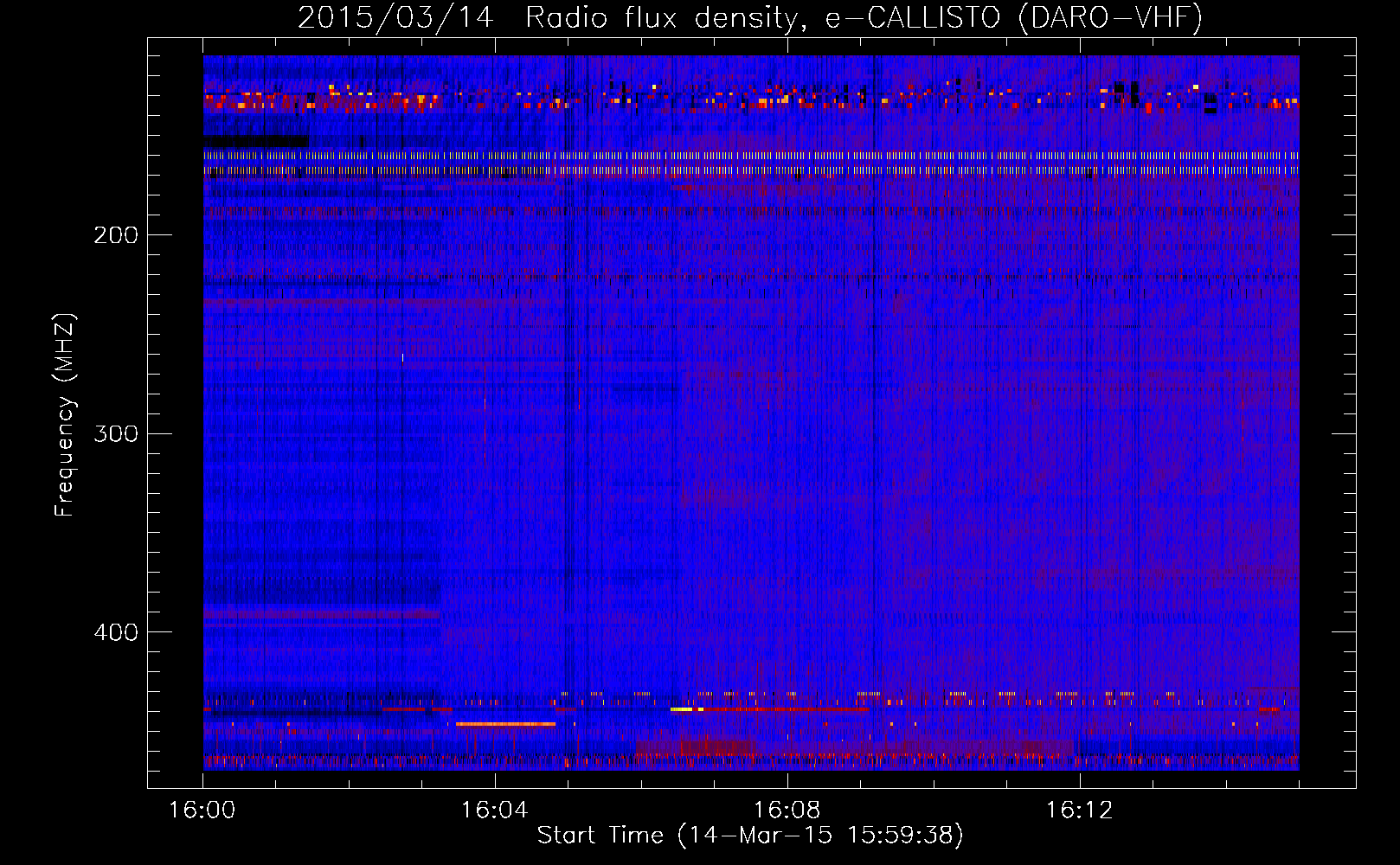The height and width of the screenshot is (865, 1400).
Task: Click the bright orange burst near 16:04 at bottom
Action: [x=505, y=724]
